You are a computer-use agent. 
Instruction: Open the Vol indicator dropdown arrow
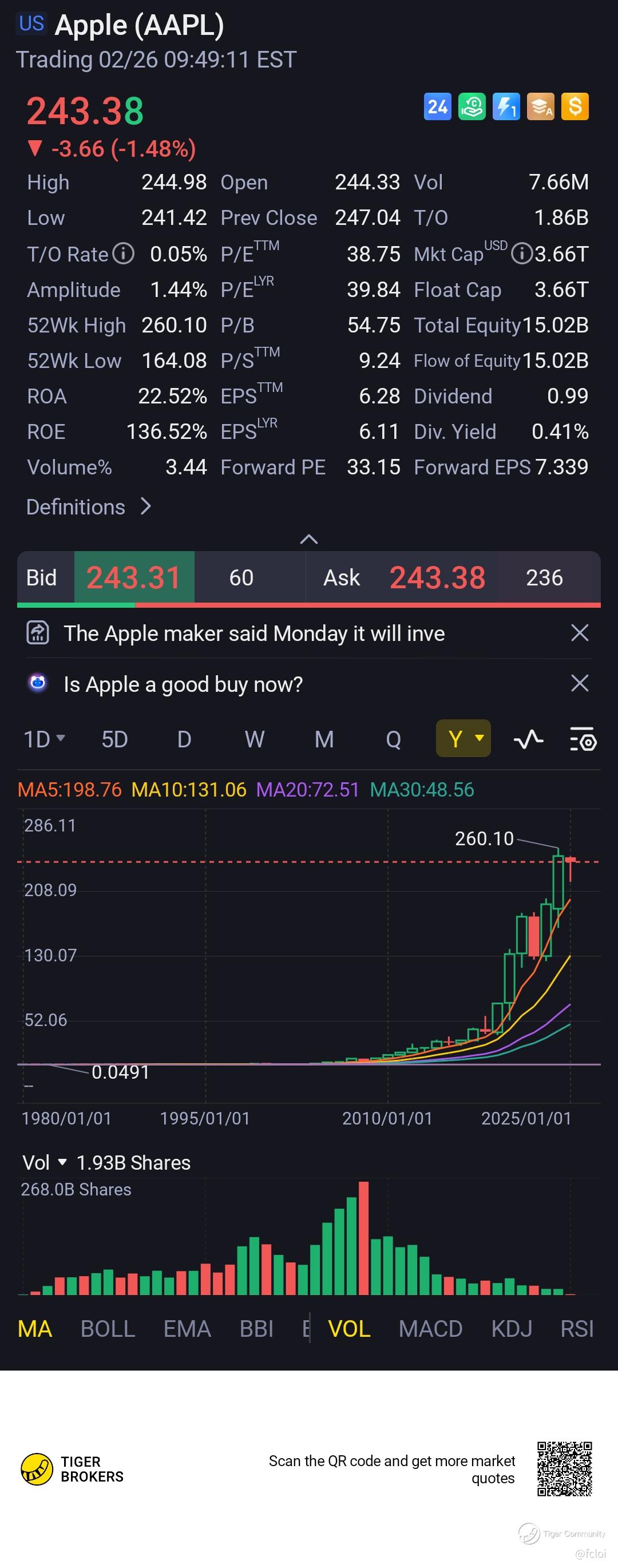click(x=62, y=1162)
